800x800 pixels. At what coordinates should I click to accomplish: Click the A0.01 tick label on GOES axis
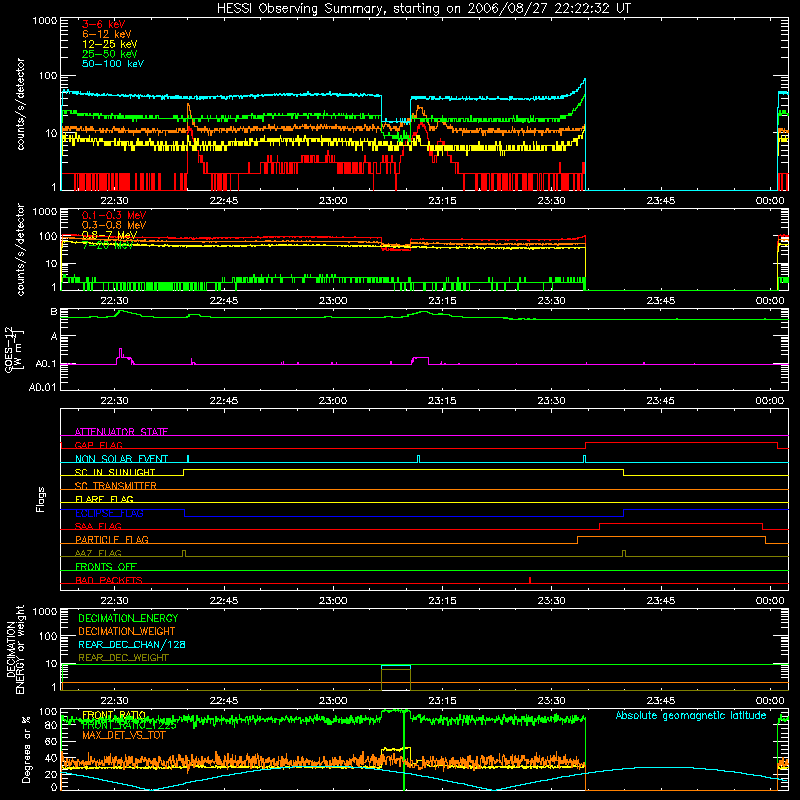click(42, 387)
